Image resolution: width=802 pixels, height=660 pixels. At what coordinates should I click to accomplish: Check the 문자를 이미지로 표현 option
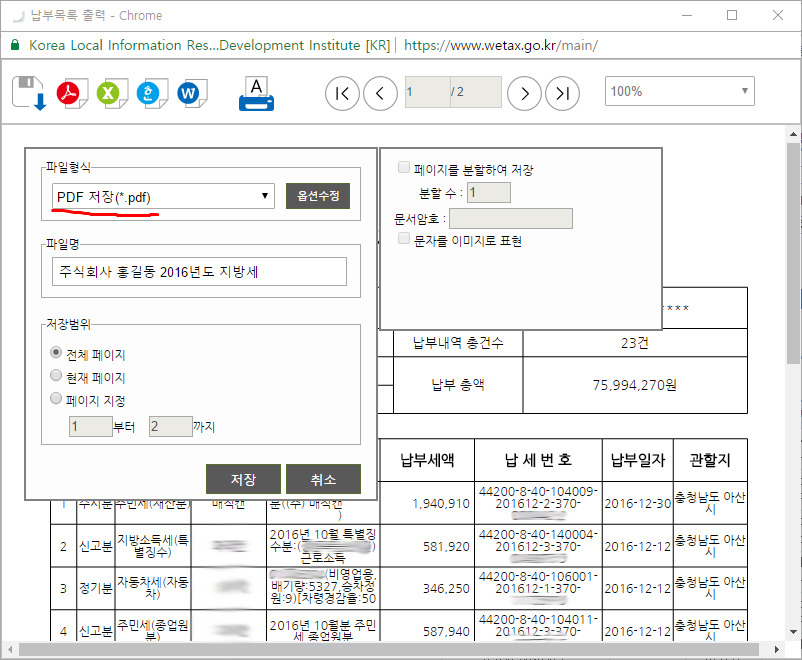click(x=404, y=241)
